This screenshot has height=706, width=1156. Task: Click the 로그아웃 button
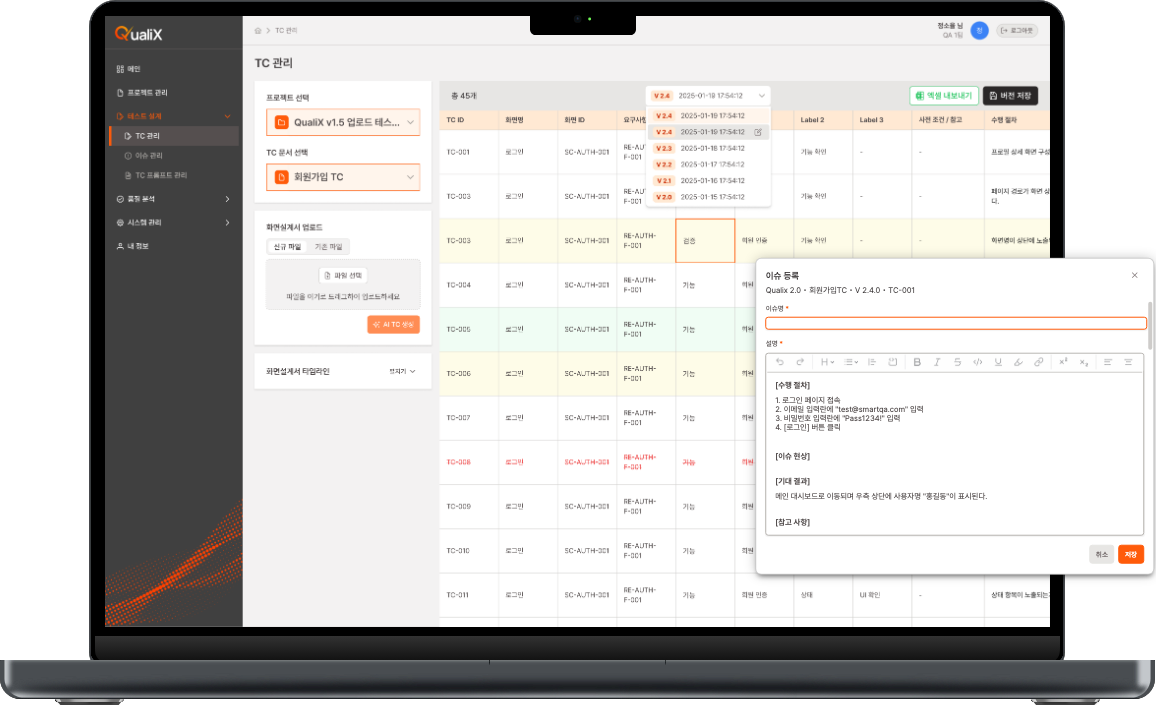[1017, 30]
